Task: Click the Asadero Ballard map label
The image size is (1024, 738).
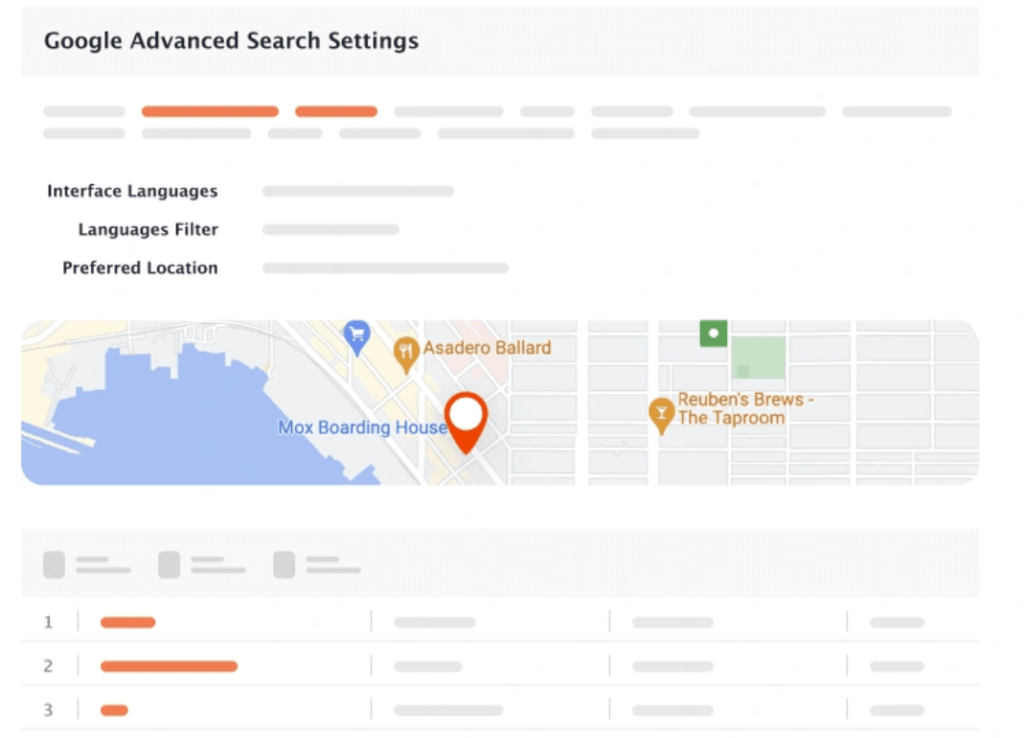Action: tap(487, 347)
